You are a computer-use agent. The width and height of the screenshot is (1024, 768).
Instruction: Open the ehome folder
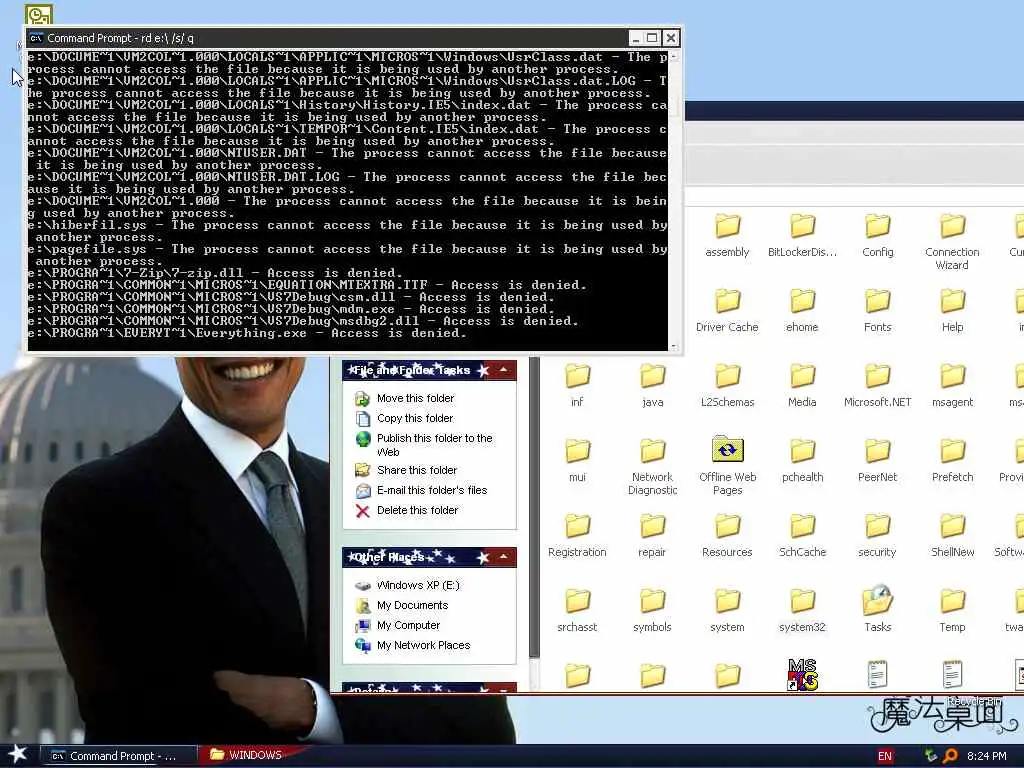802,310
